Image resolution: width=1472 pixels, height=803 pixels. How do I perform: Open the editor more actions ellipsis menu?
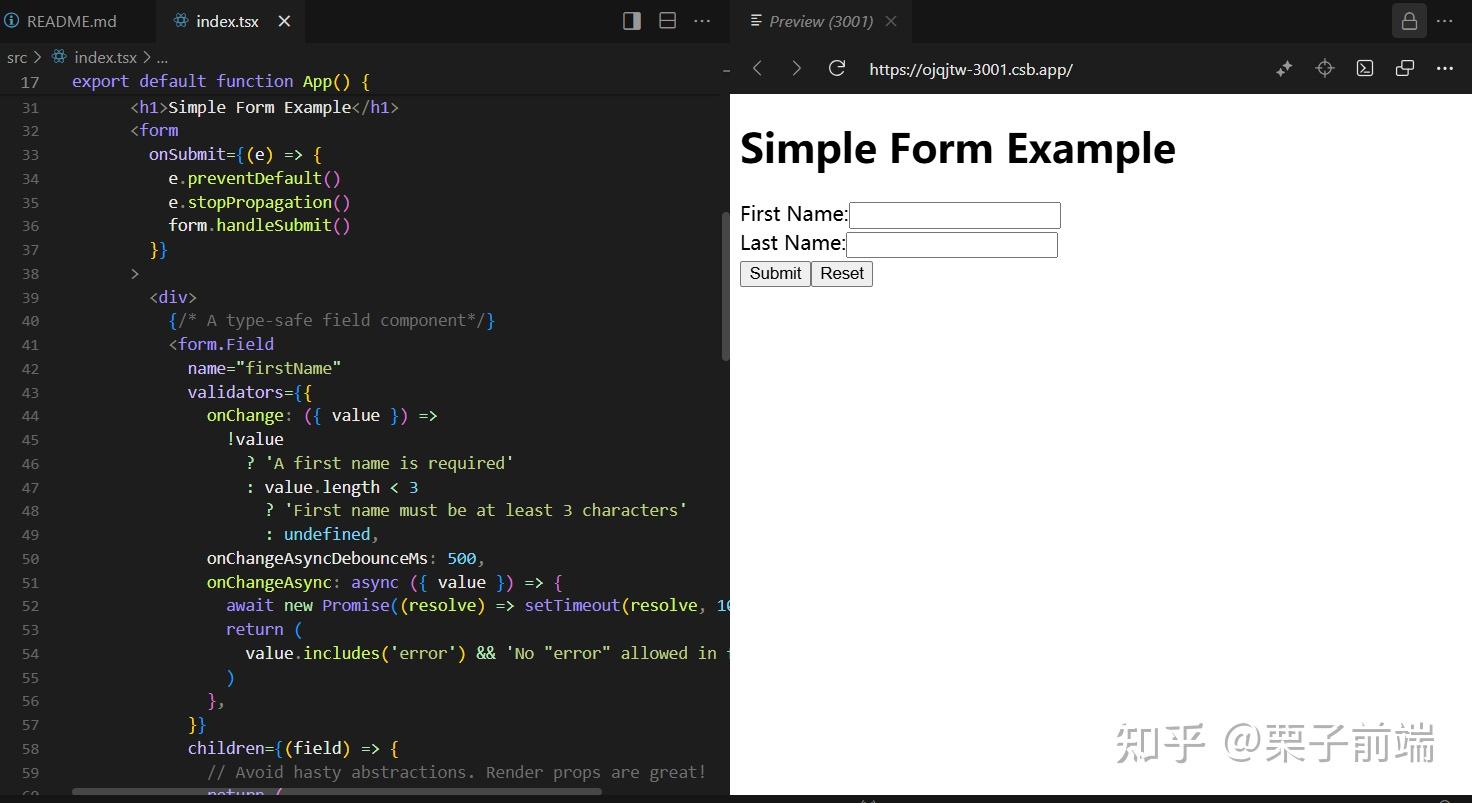[x=702, y=20]
